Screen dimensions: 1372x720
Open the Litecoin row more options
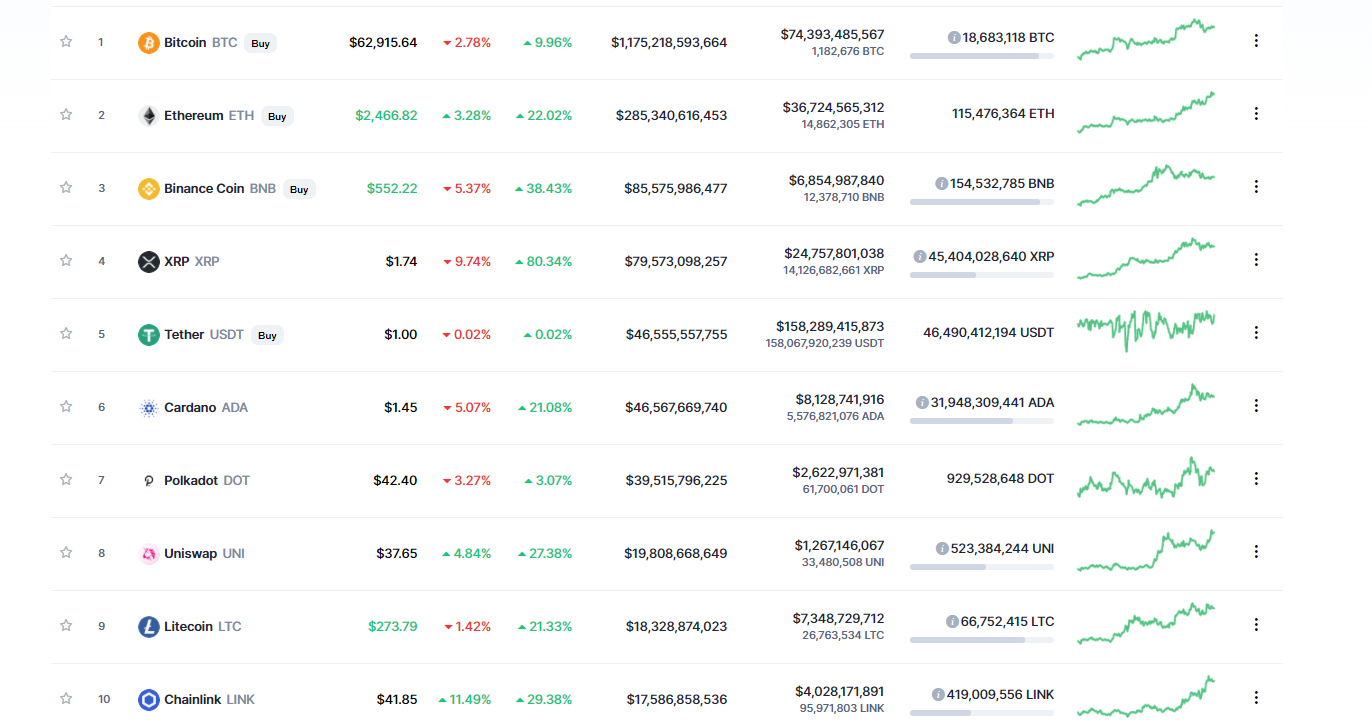pyautogui.click(x=1256, y=625)
